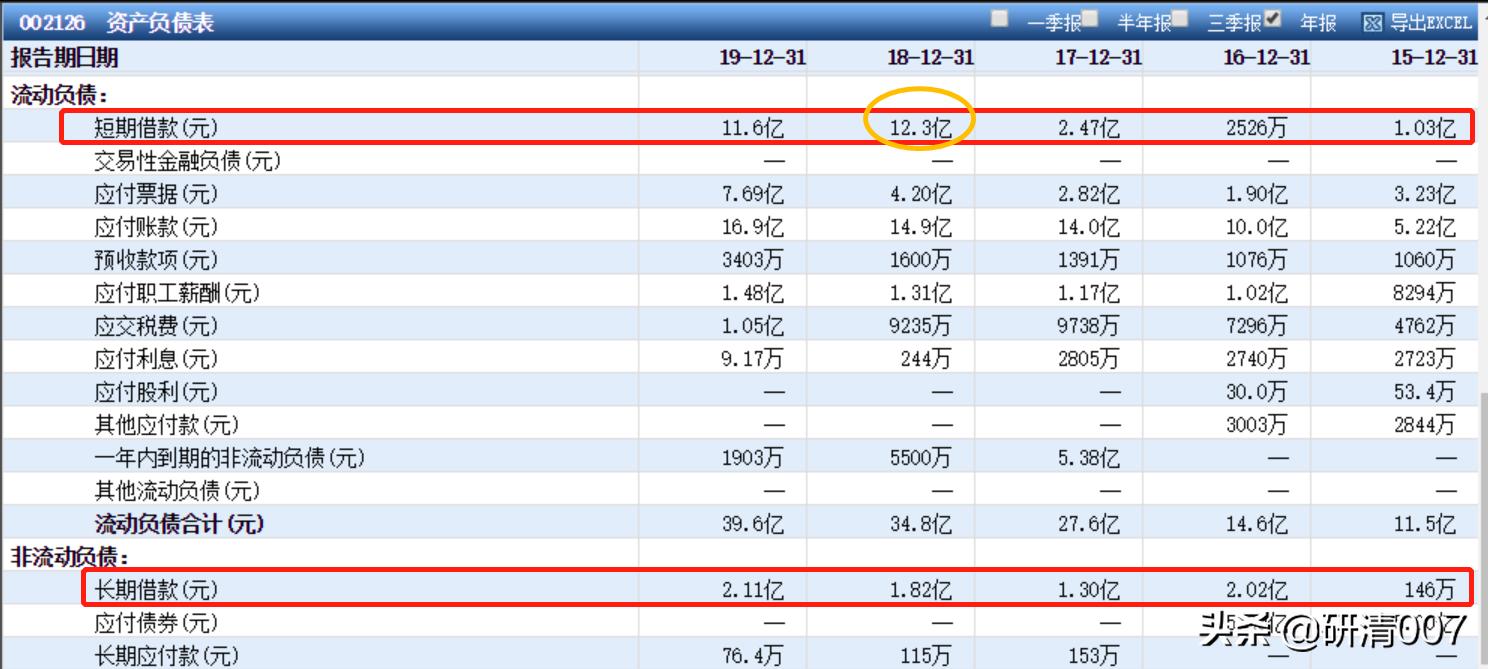Click the 应付账款(元) row label
Viewport: 1488px width, 669px height.
155,226
